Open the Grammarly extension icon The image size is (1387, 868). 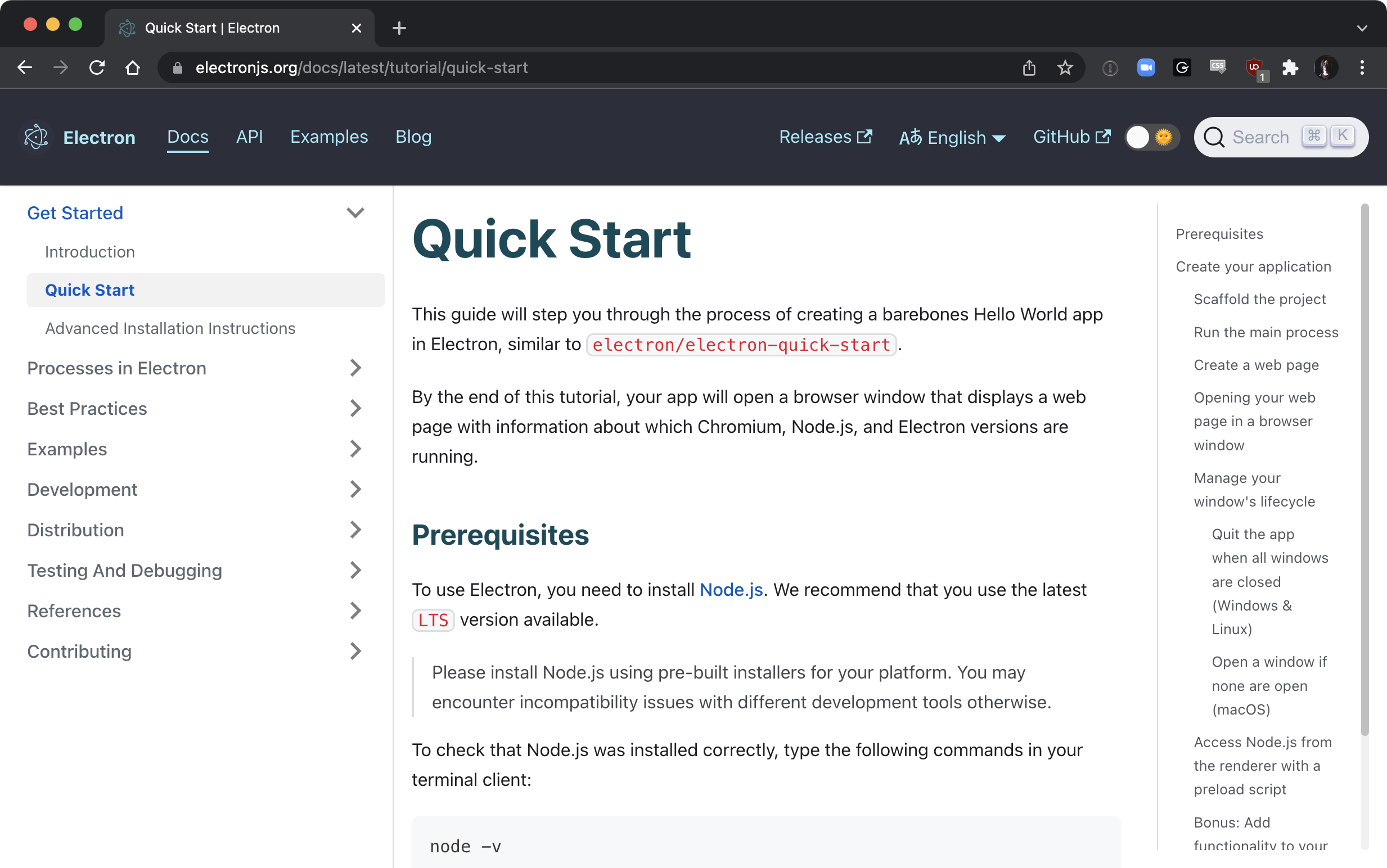click(1182, 67)
